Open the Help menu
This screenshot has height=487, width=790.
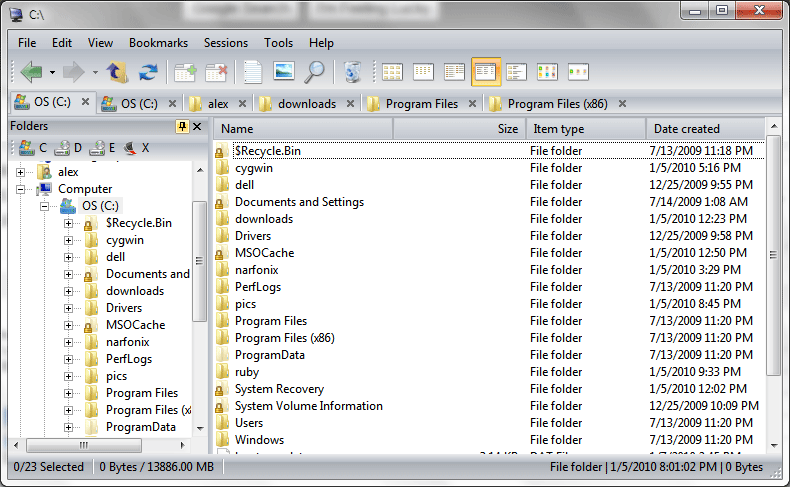[x=321, y=43]
